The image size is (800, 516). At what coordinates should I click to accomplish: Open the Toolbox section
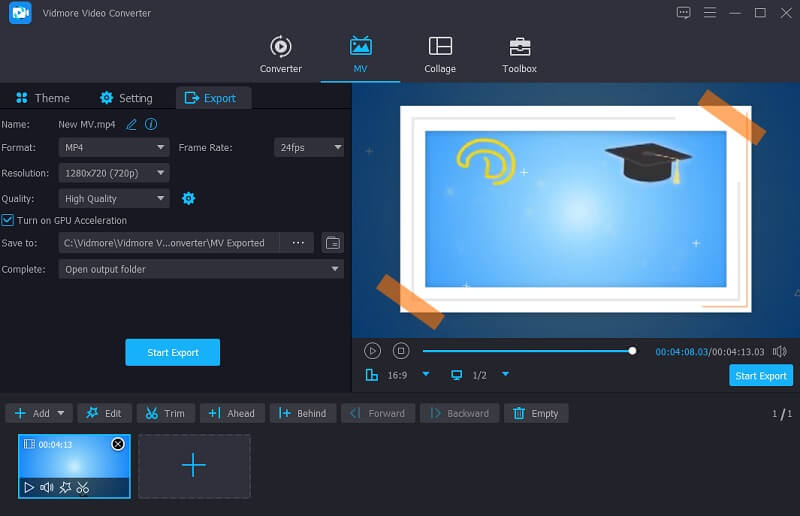[519, 55]
